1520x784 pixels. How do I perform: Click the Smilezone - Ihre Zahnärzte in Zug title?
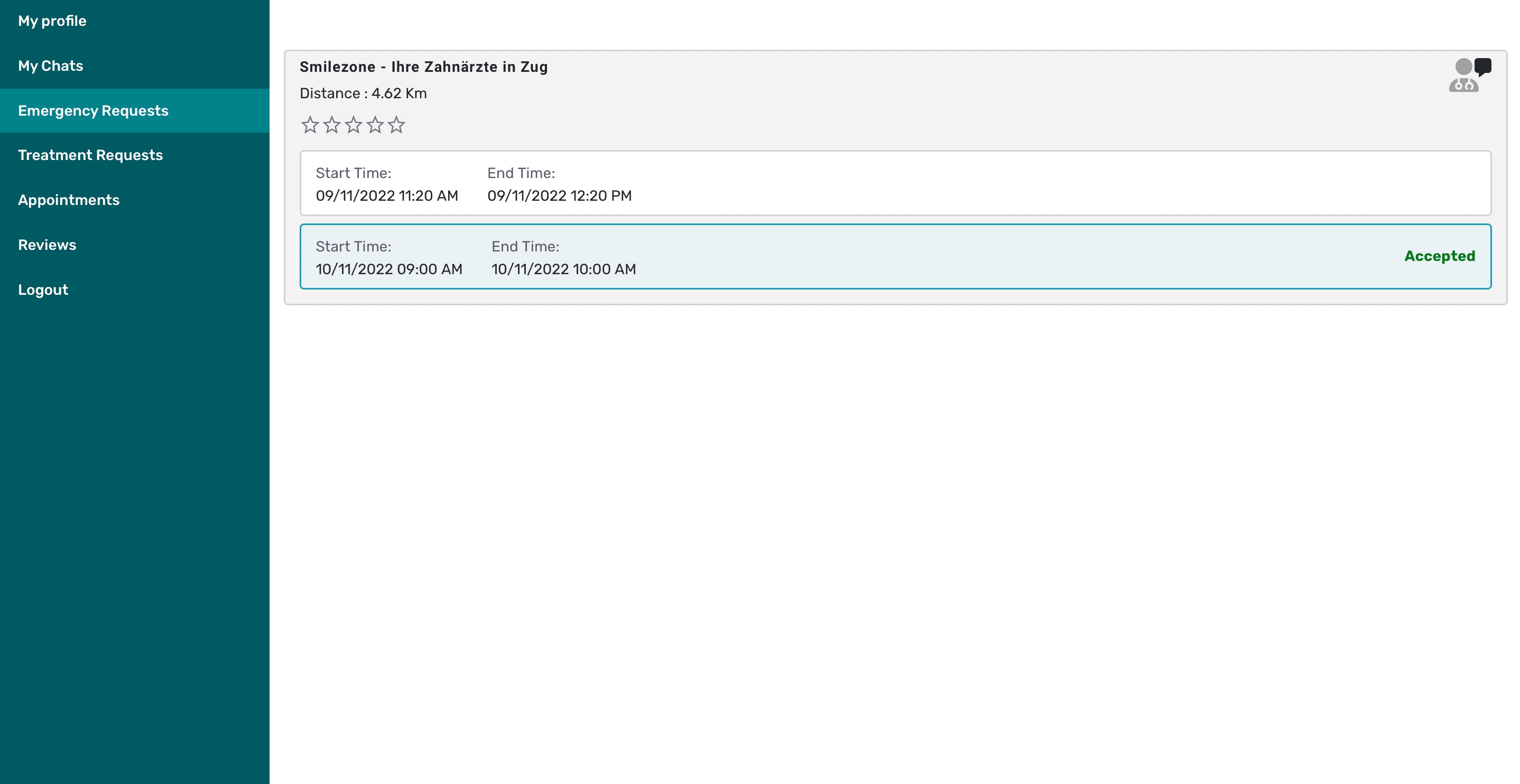[x=424, y=67]
